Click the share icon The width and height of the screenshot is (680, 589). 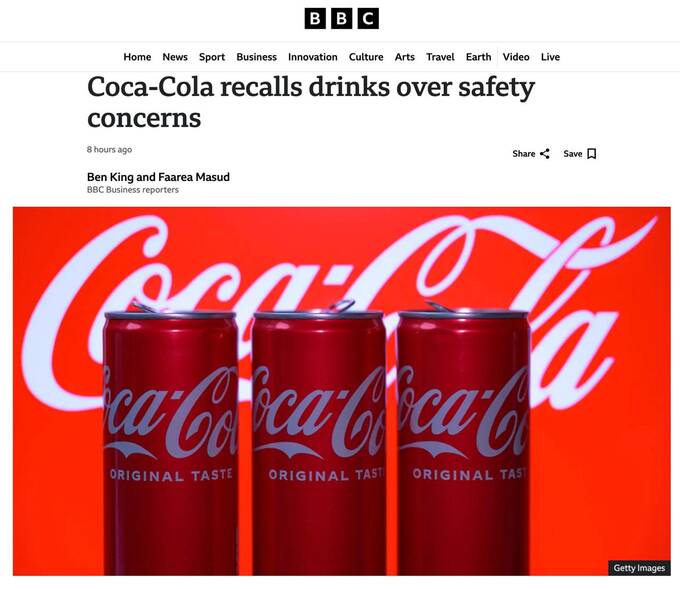545,154
